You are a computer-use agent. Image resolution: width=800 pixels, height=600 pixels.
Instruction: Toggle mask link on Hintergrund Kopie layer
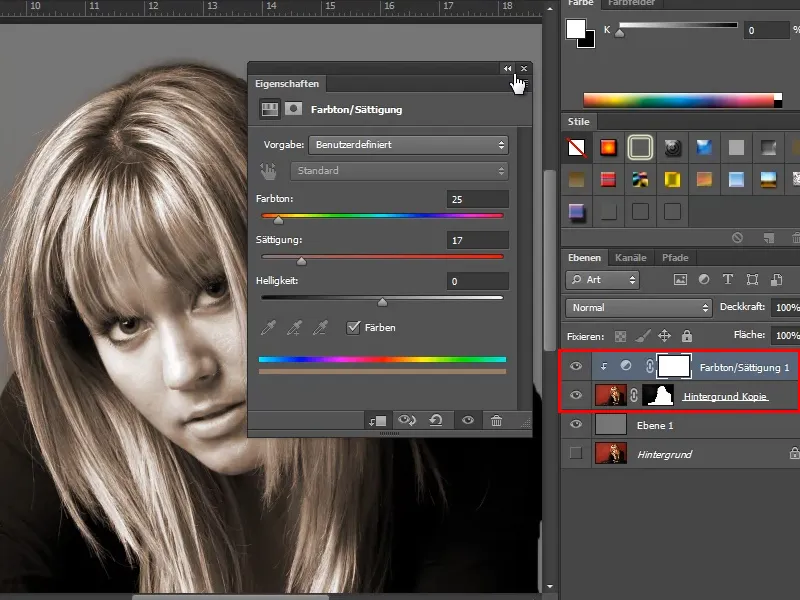point(634,395)
